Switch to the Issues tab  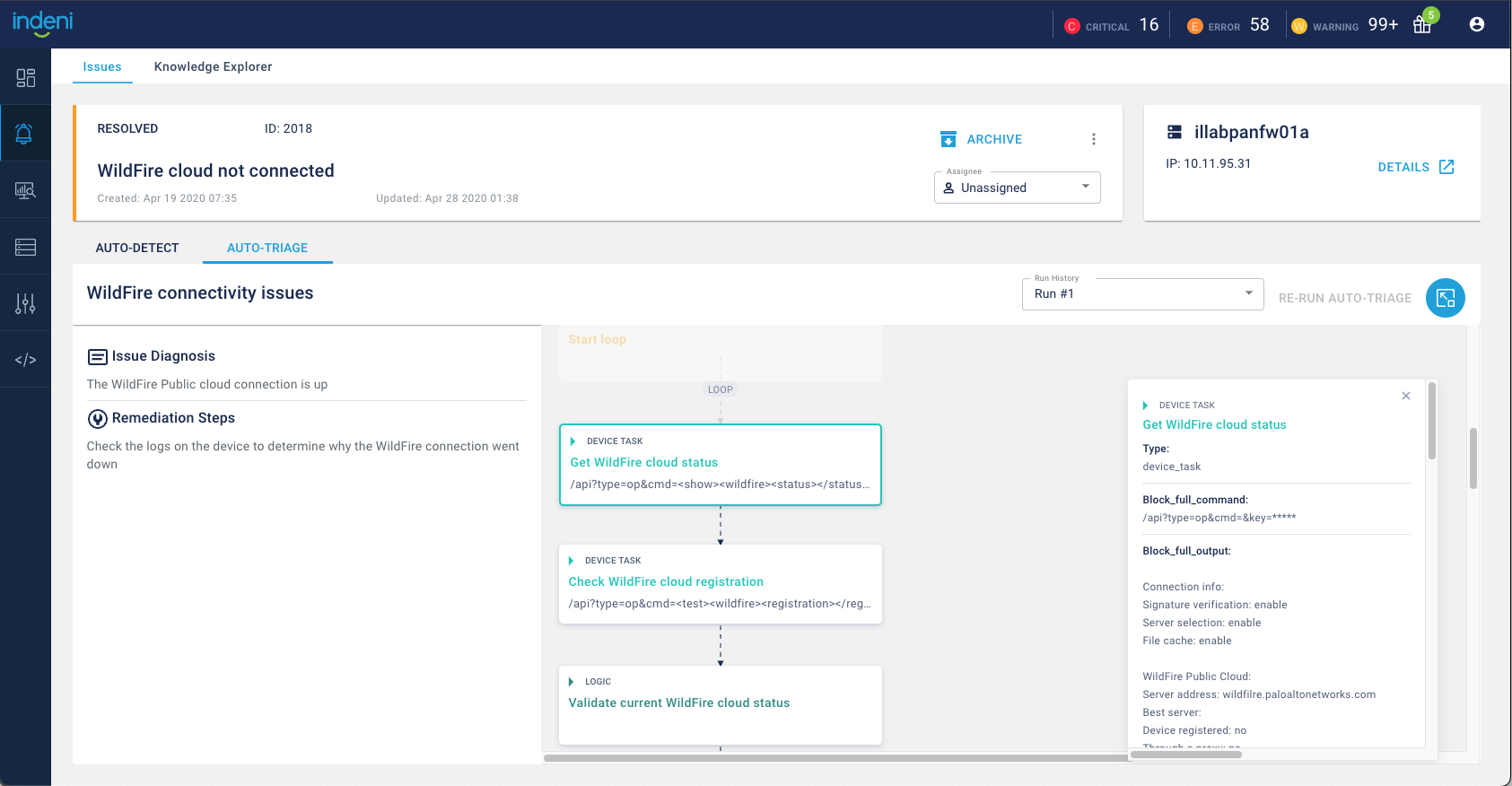(x=102, y=66)
